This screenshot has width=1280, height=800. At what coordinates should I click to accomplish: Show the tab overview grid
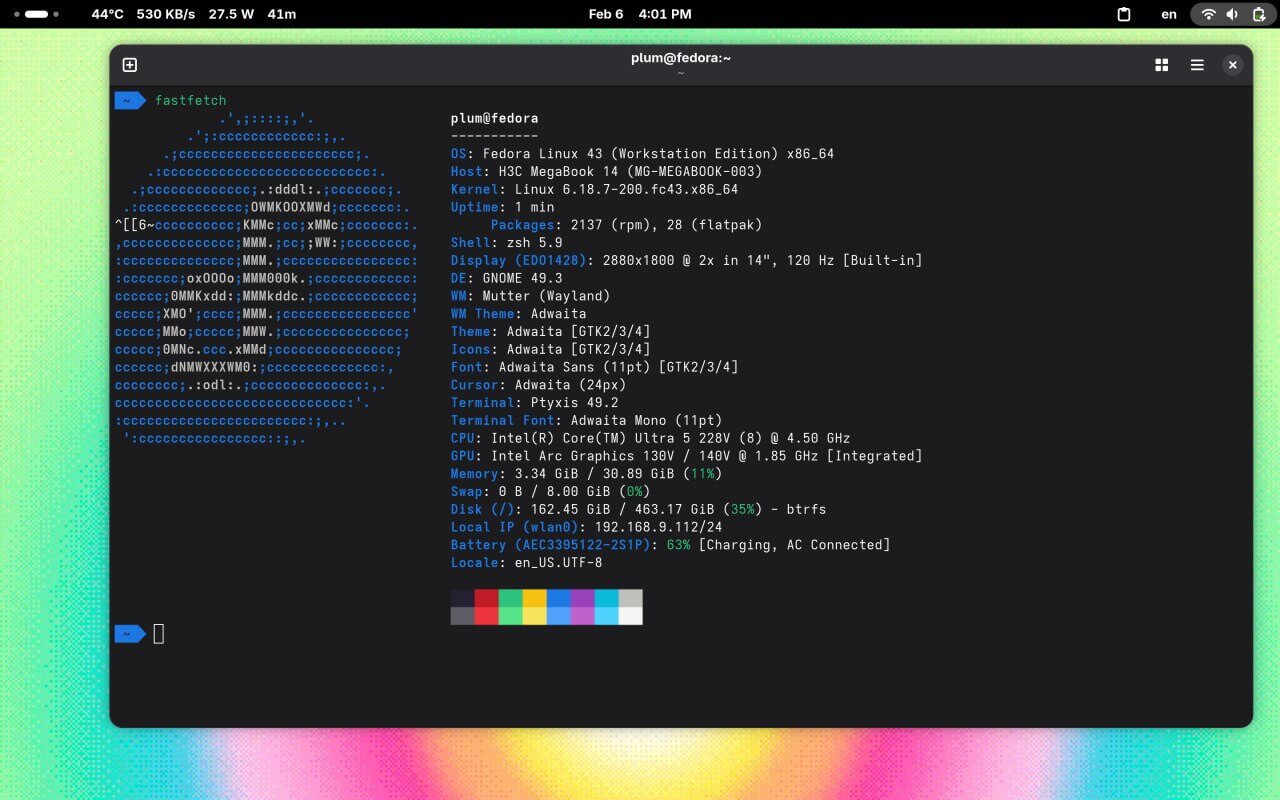click(1161, 65)
